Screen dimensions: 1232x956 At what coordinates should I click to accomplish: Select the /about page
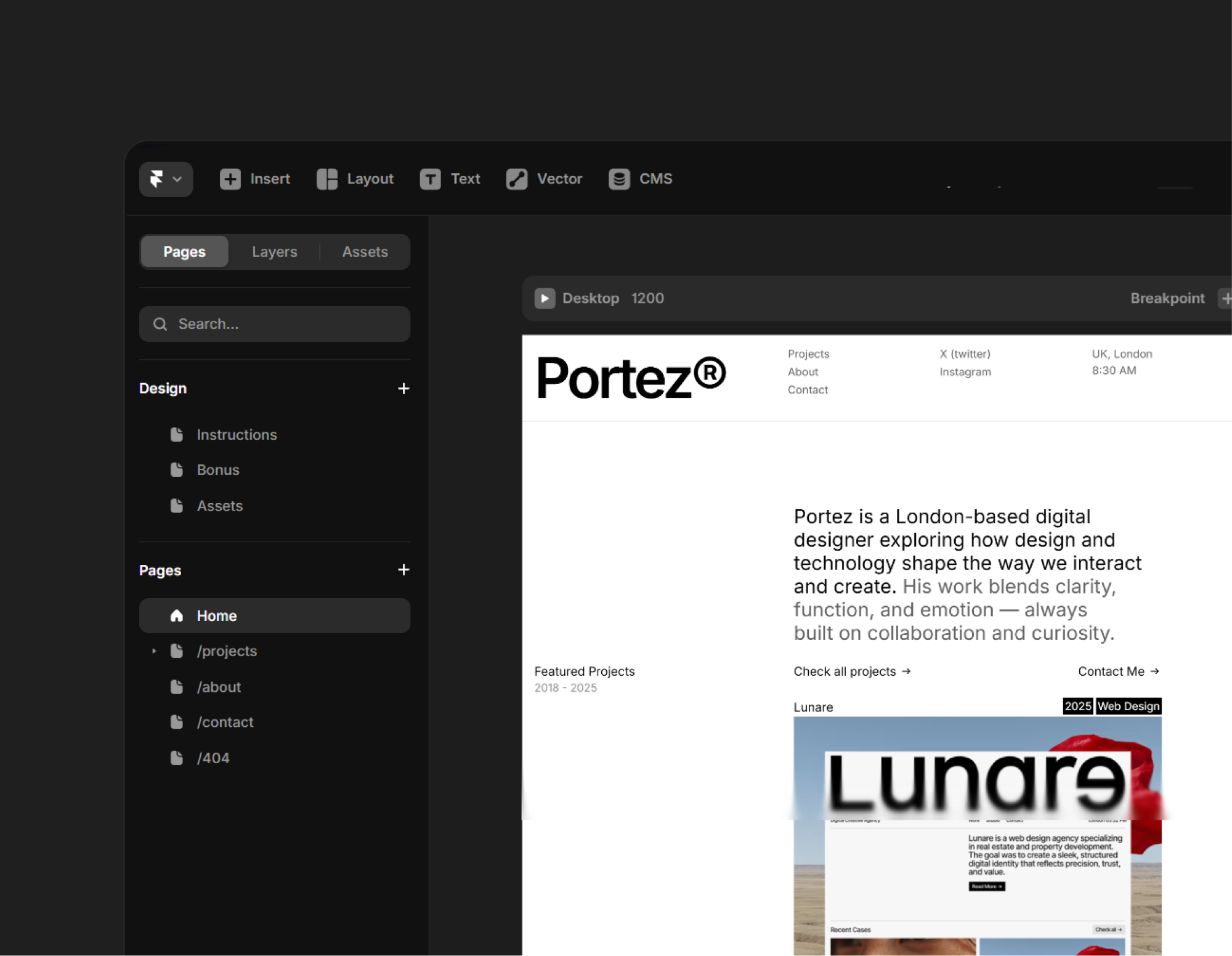(x=219, y=687)
